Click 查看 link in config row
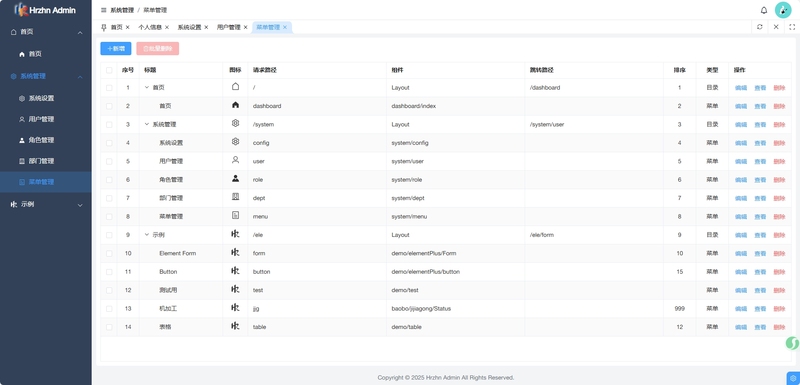The height and width of the screenshot is (385, 800). [x=760, y=143]
